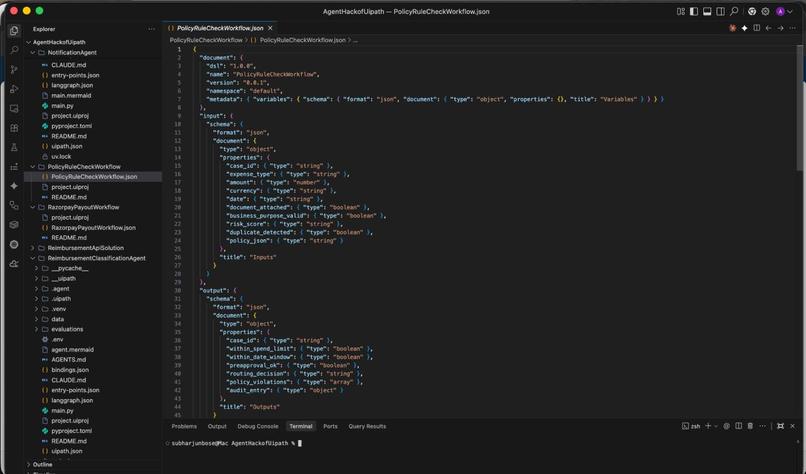The width and height of the screenshot is (806, 474).
Task: Switch to the Ports tab
Action: point(331,426)
